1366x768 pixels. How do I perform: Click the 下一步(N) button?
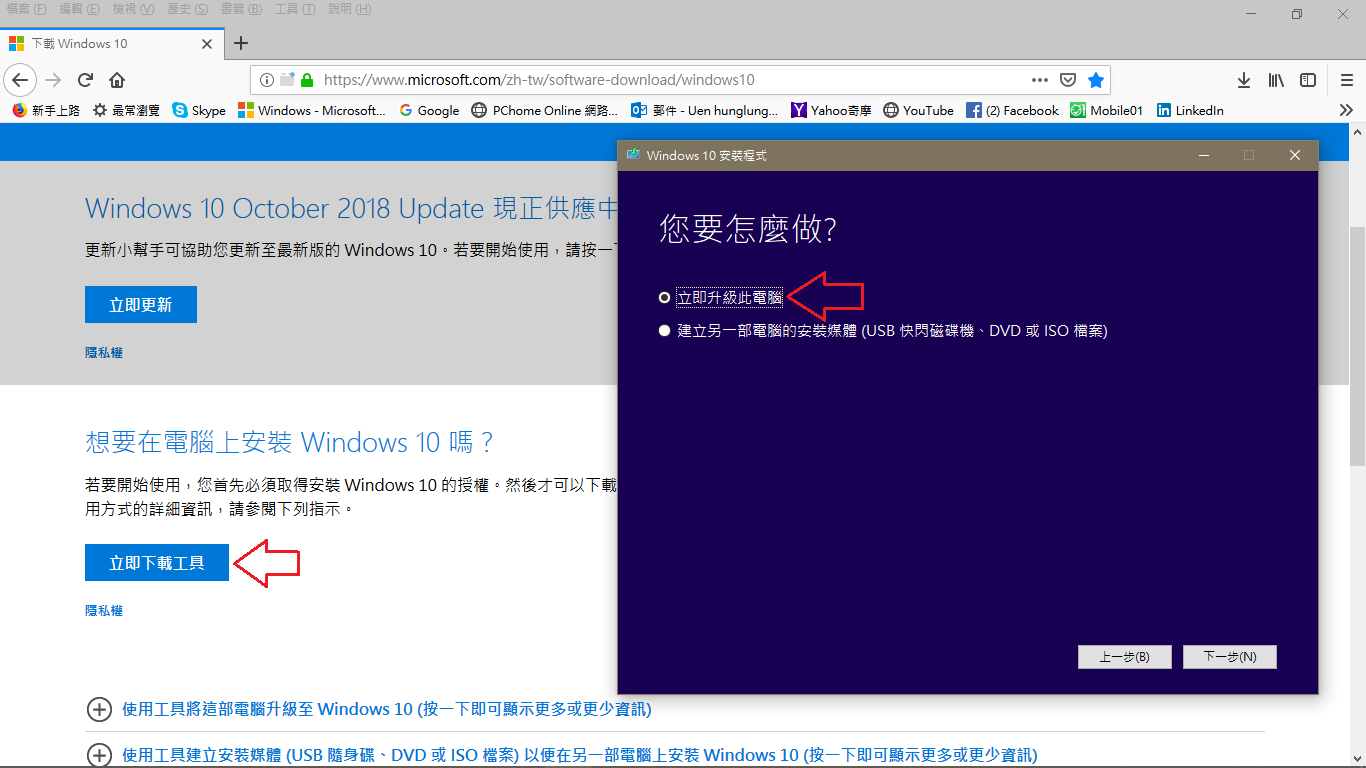[x=1230, y=657]
